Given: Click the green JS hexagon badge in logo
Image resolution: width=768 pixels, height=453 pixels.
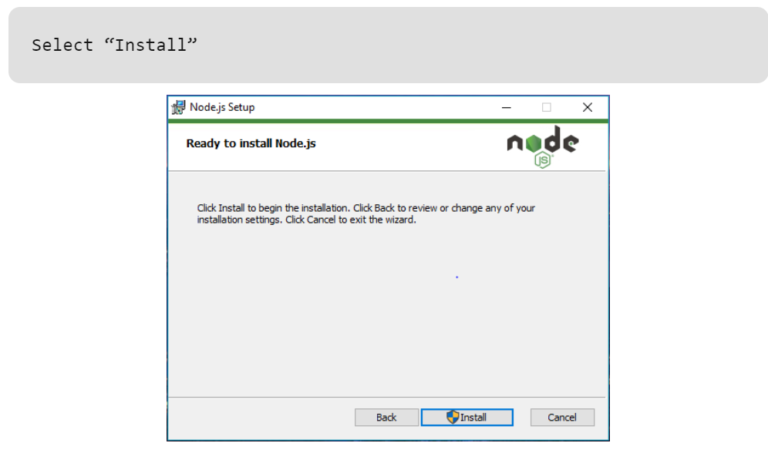Looking at the screenshot, I should point(543,160).
